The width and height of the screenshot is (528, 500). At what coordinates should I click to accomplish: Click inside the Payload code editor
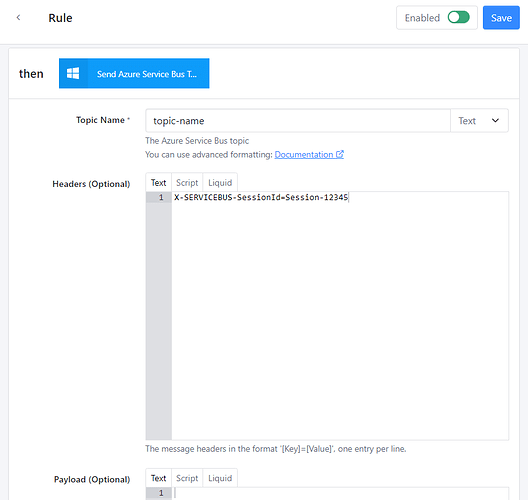(x=340, y=494)
